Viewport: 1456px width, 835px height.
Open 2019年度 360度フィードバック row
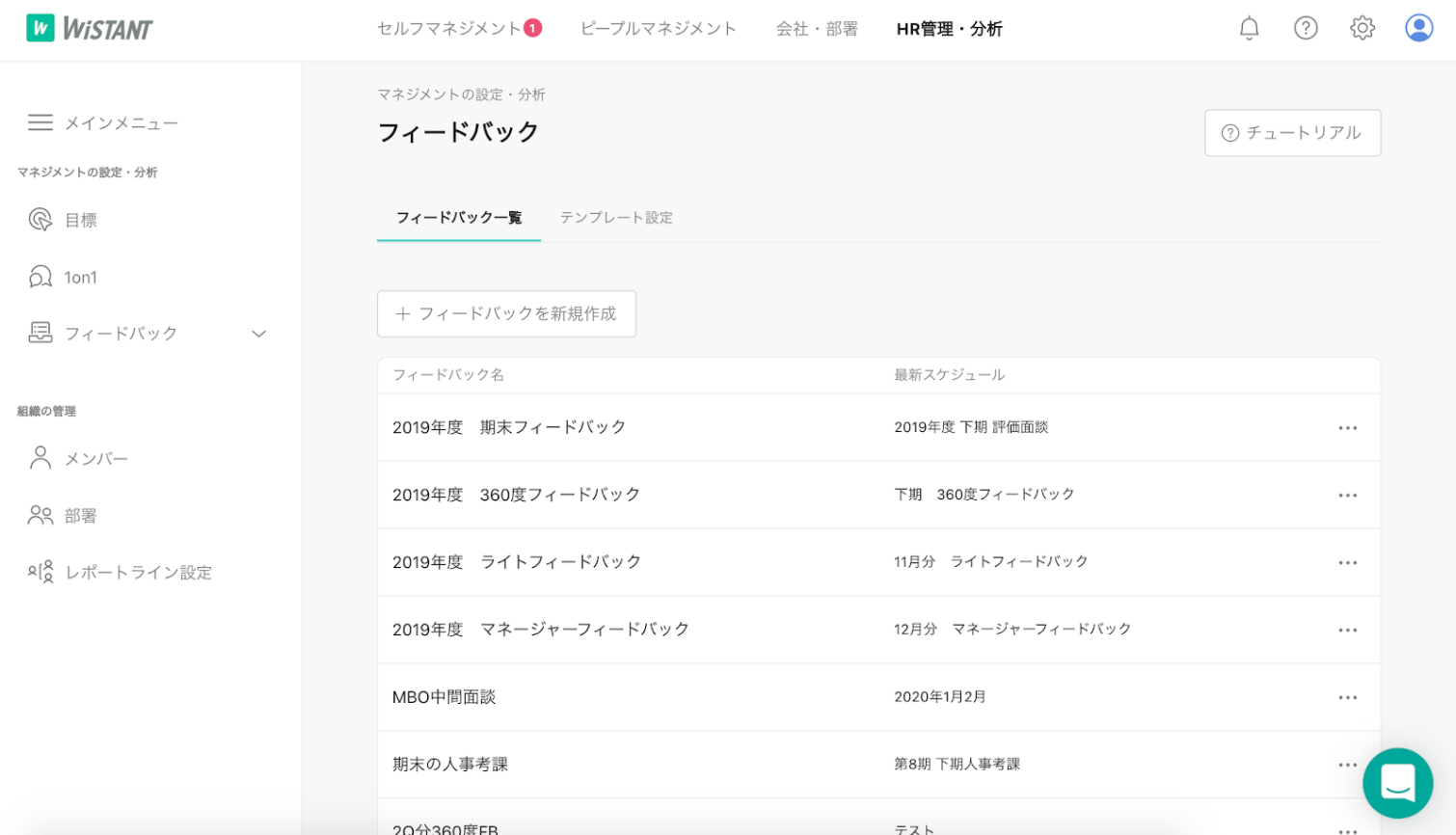(x=878, y=495)
